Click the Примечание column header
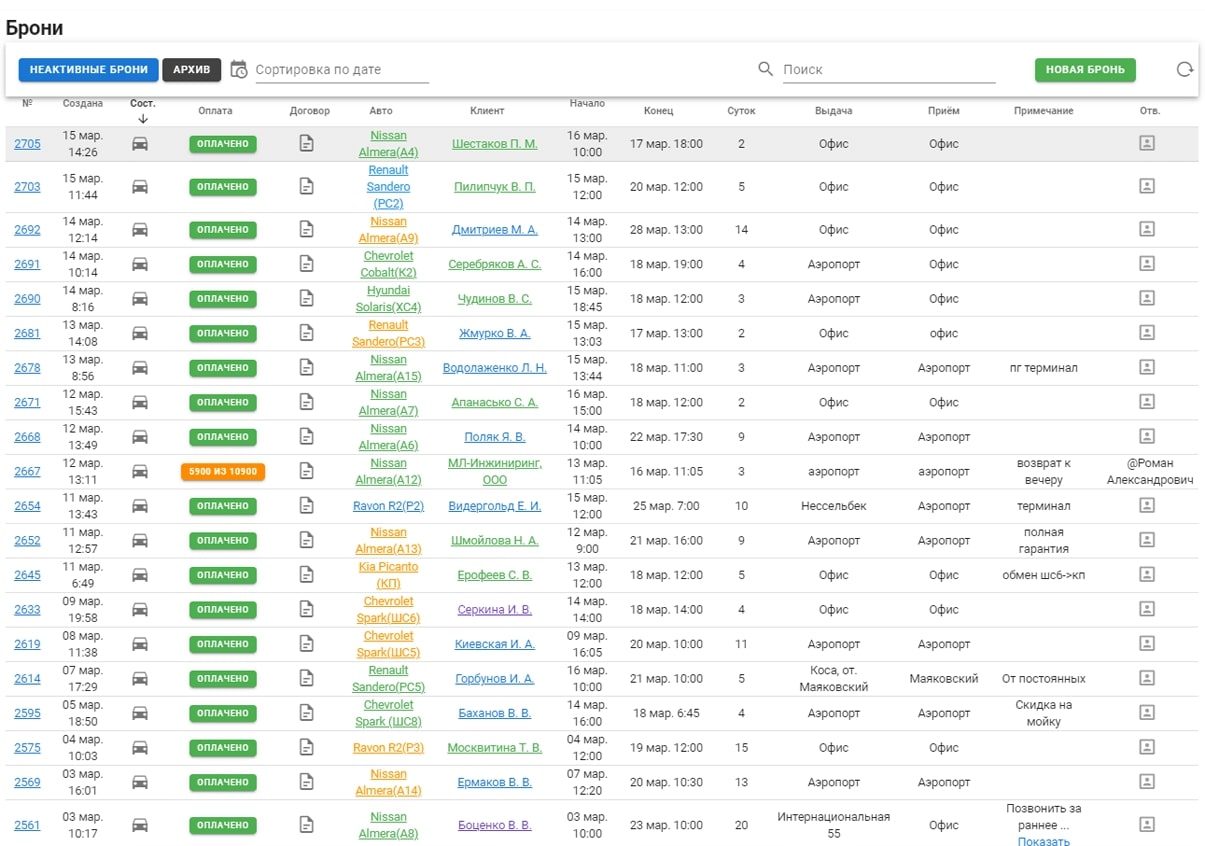1205x846 pixels. tap(1043, 111)
